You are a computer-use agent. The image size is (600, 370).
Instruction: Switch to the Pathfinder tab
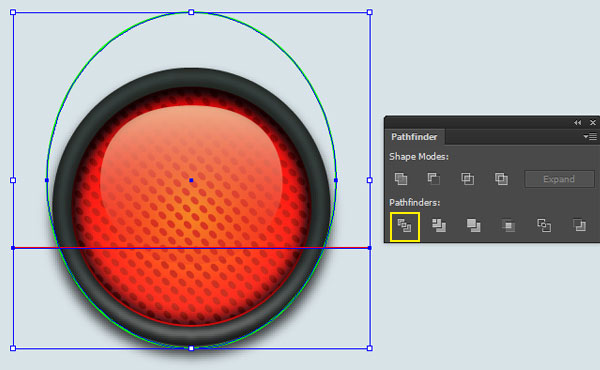(x=414, y=137)
